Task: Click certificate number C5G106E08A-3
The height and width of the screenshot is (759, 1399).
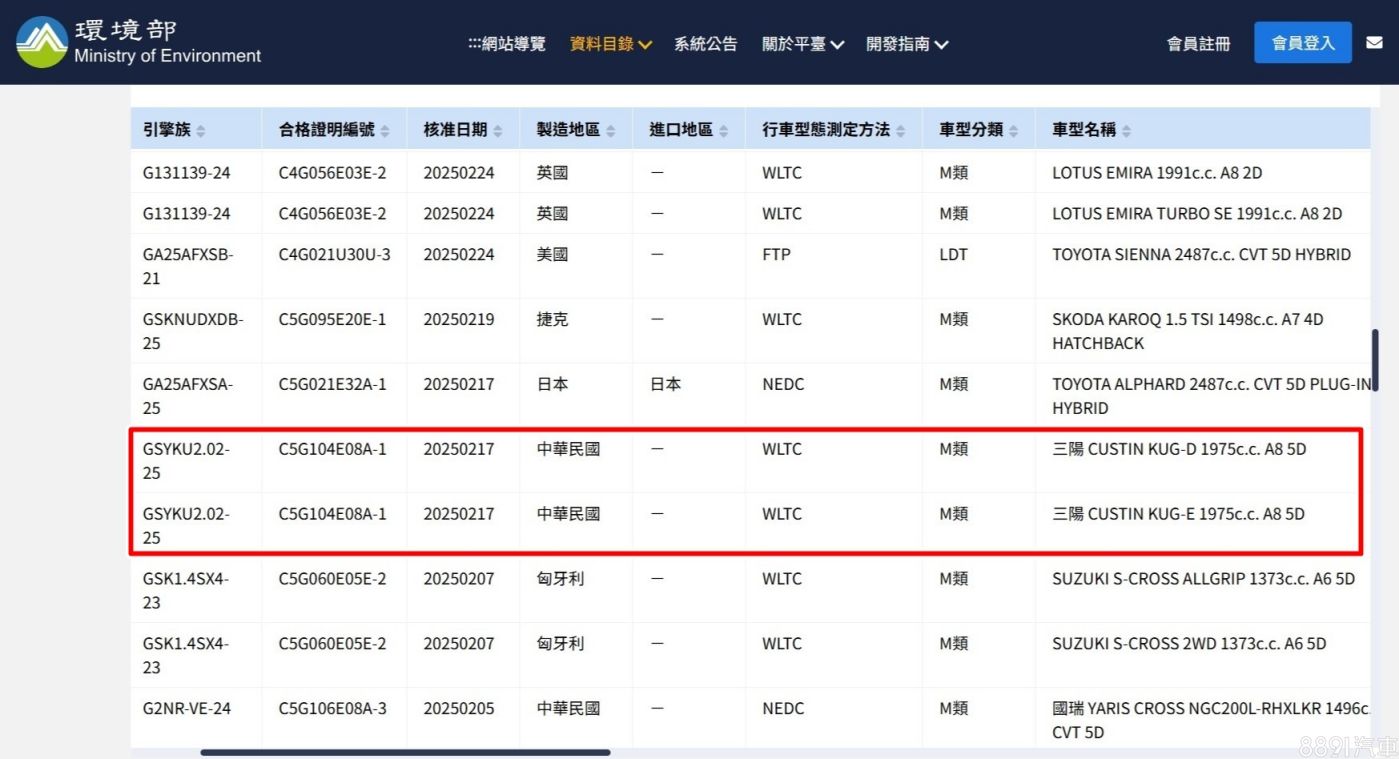Action: (333, 709)
